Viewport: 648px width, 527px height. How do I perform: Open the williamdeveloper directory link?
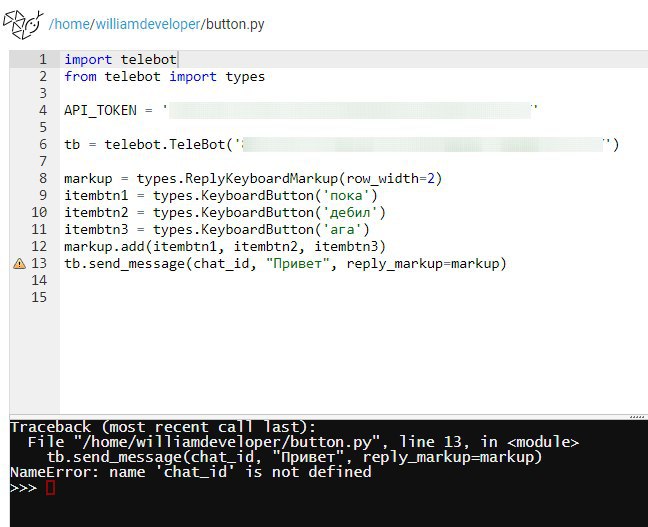148,24
